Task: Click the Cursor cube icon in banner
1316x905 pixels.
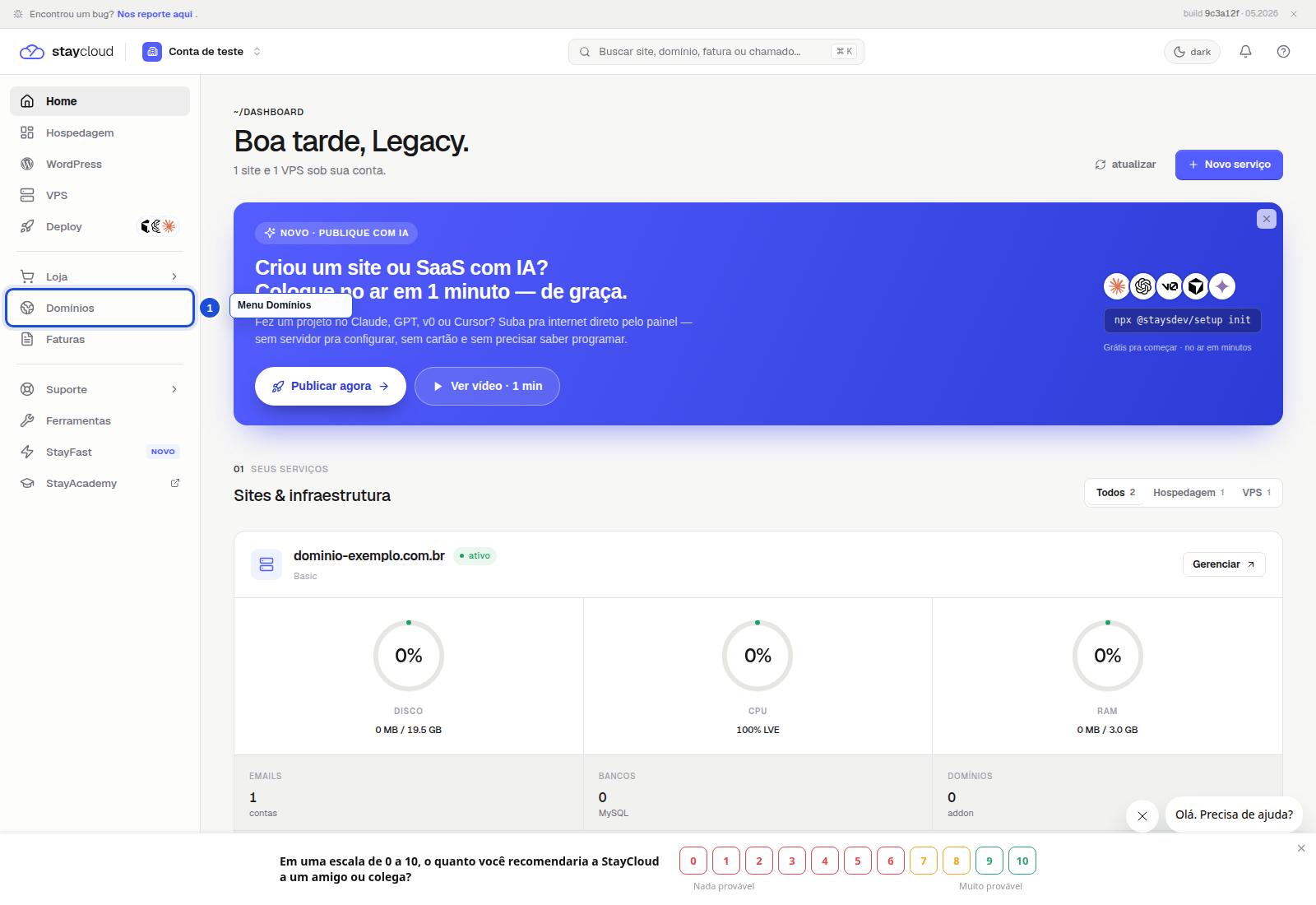Action: tap(1196, 286)
